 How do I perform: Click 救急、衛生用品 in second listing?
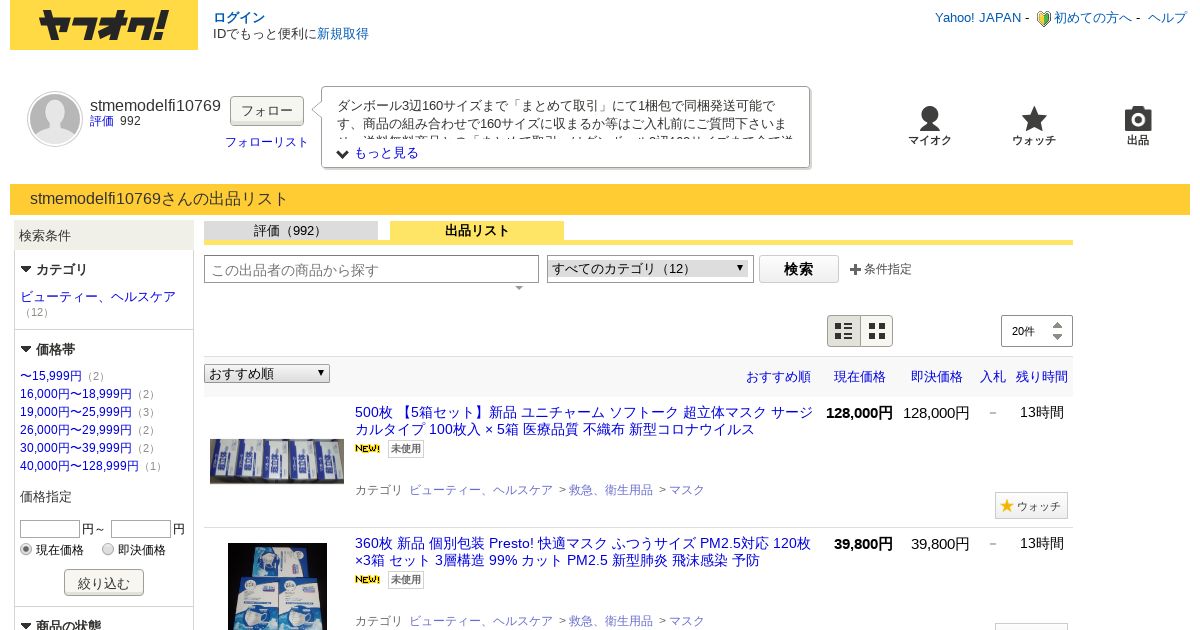611,621
